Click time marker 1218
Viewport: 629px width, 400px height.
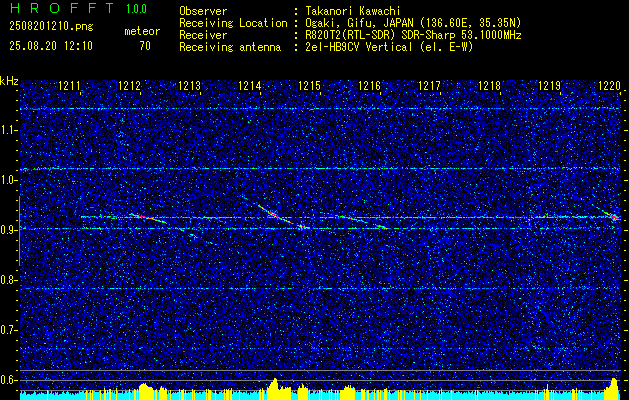point(489,85)
